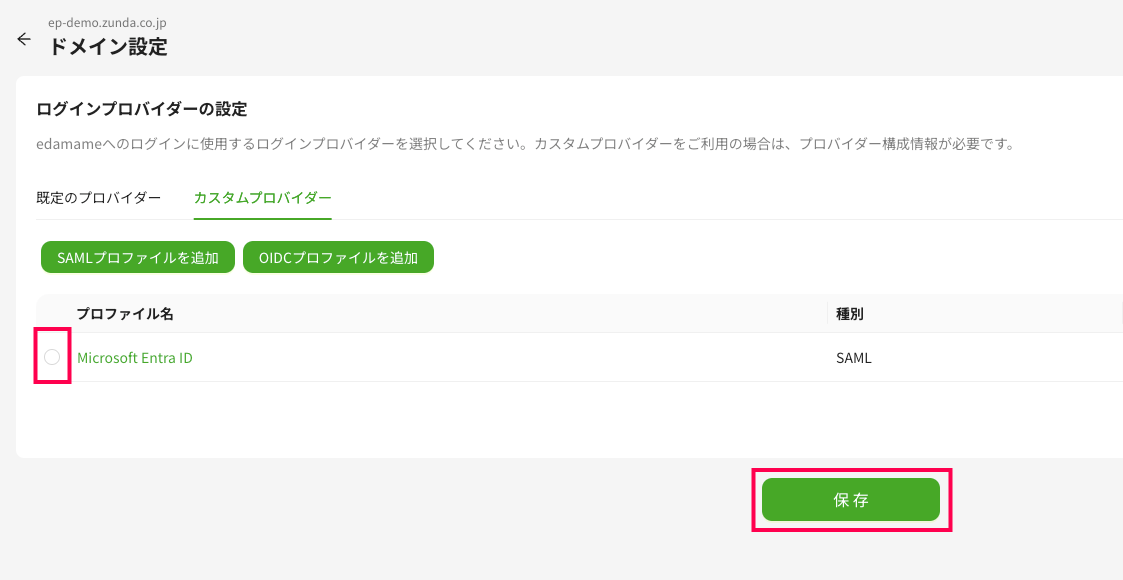This screenshot has height=580, width=1123.
Task: Click the OIDCプロファイルを追加 button
Action: [x=338, y=257]
